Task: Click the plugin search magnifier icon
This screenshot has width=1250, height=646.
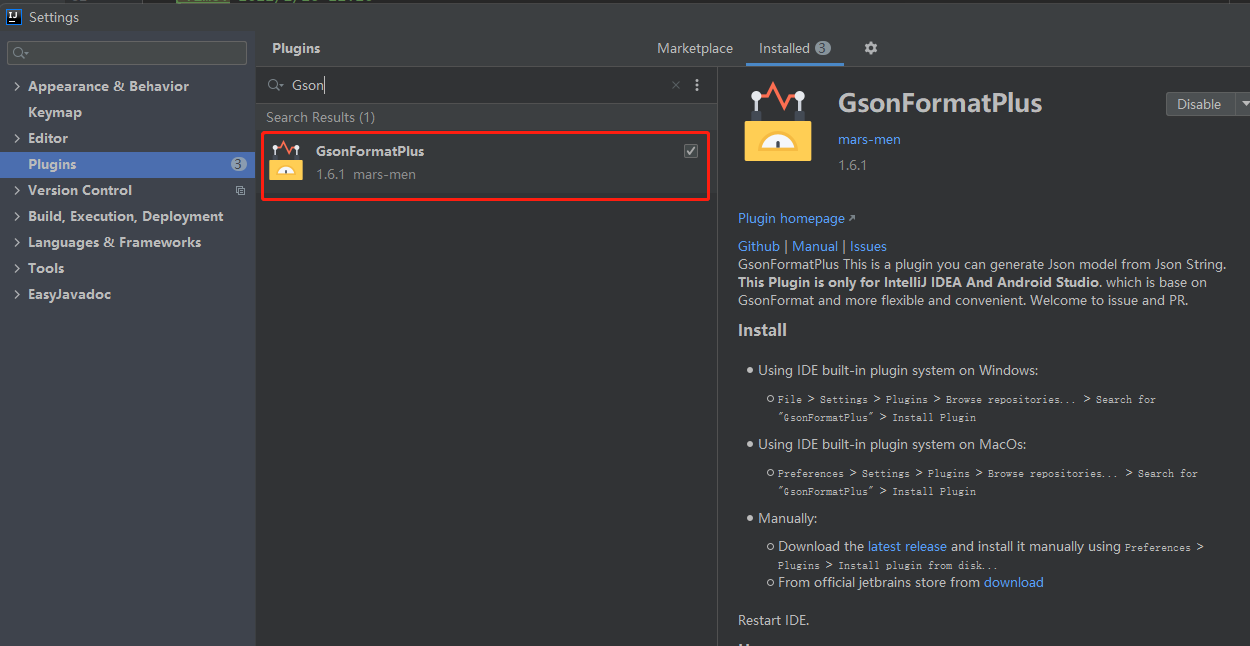Action: (275, 86)
